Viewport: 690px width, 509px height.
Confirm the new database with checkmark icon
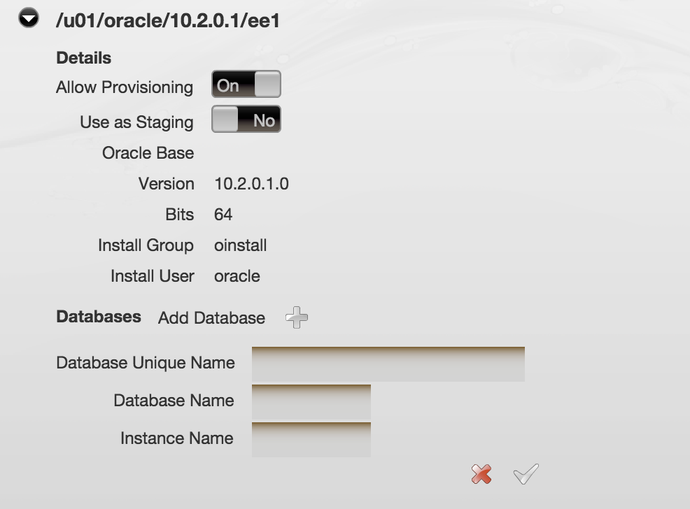point(525,474)
